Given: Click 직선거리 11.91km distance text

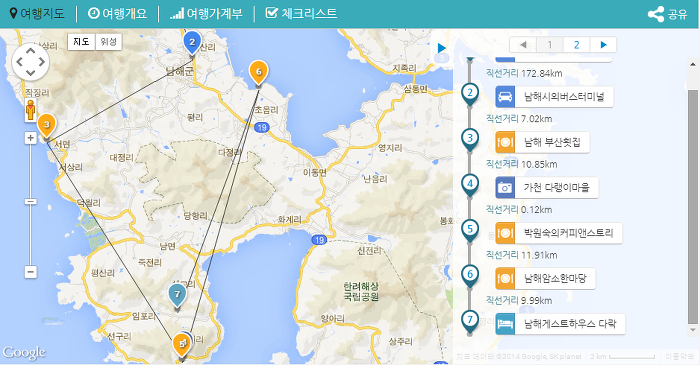Looking at the screenshot, I should pyautogui.click(x=521, y=255).
